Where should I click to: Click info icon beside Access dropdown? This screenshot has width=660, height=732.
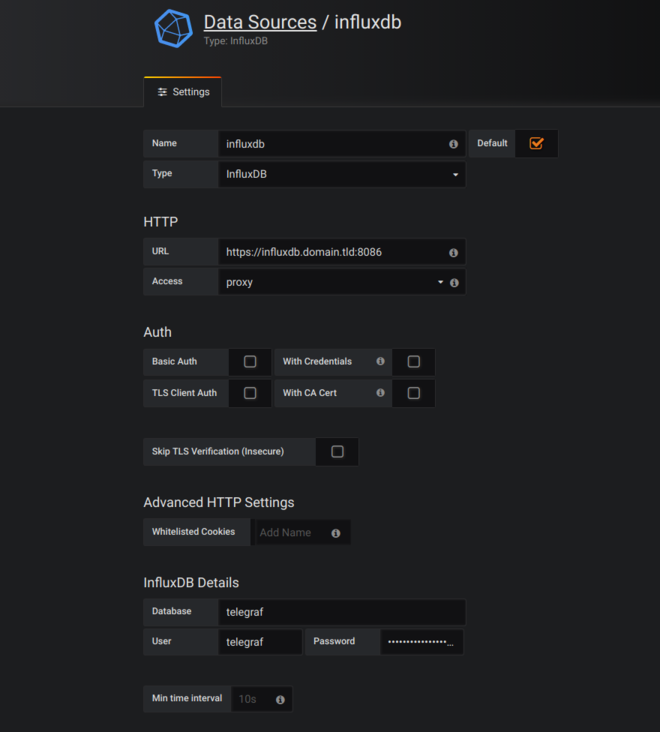[454, 283]
